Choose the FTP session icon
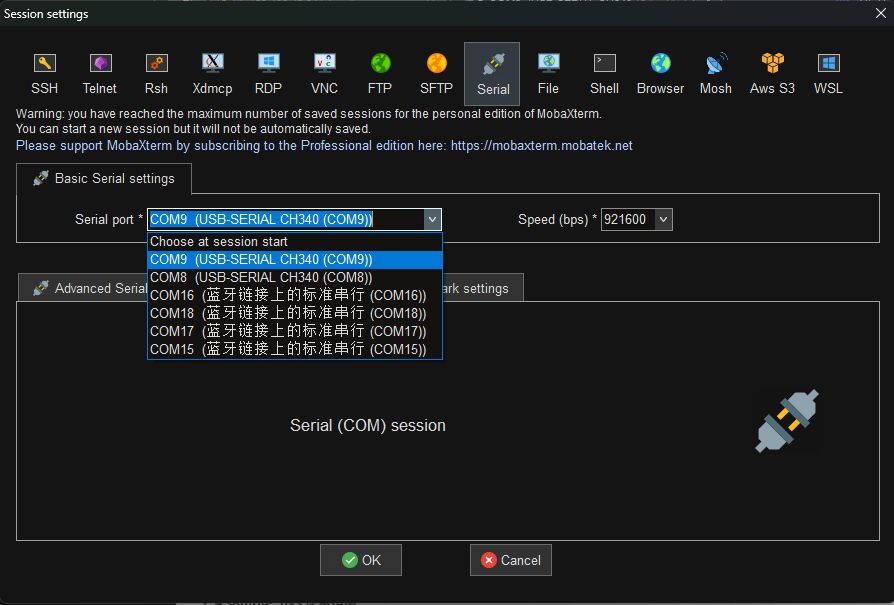 click(x=380, y=74)
